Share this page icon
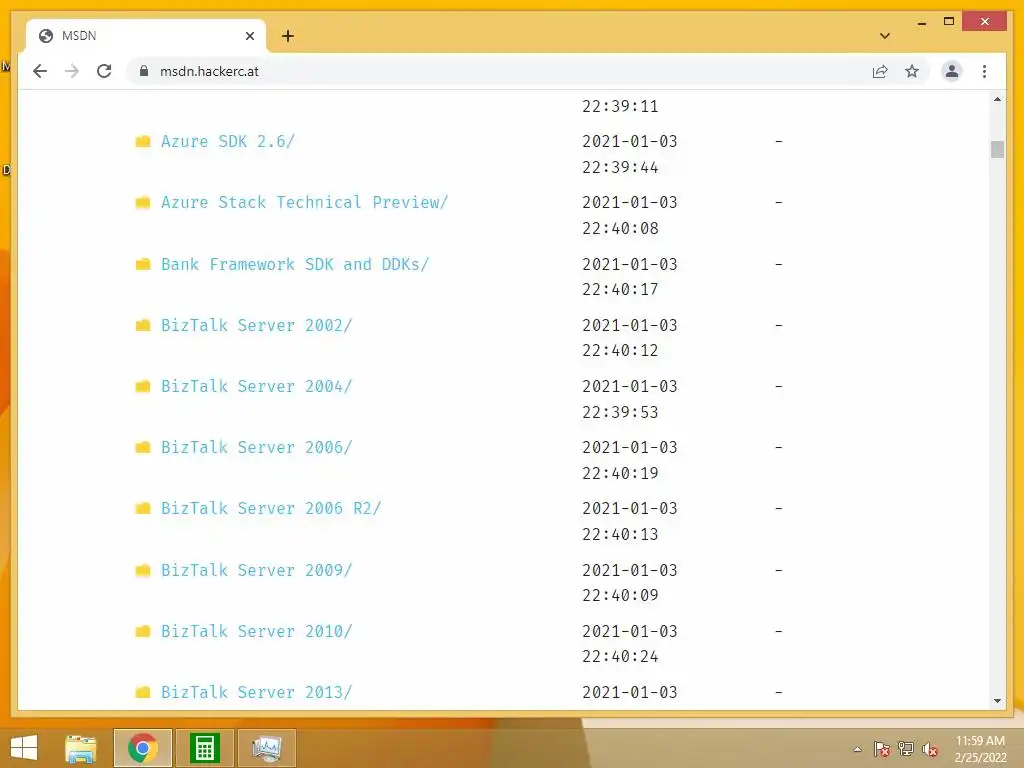Screen dimensions: 1024x768 [x=880, y=71]
